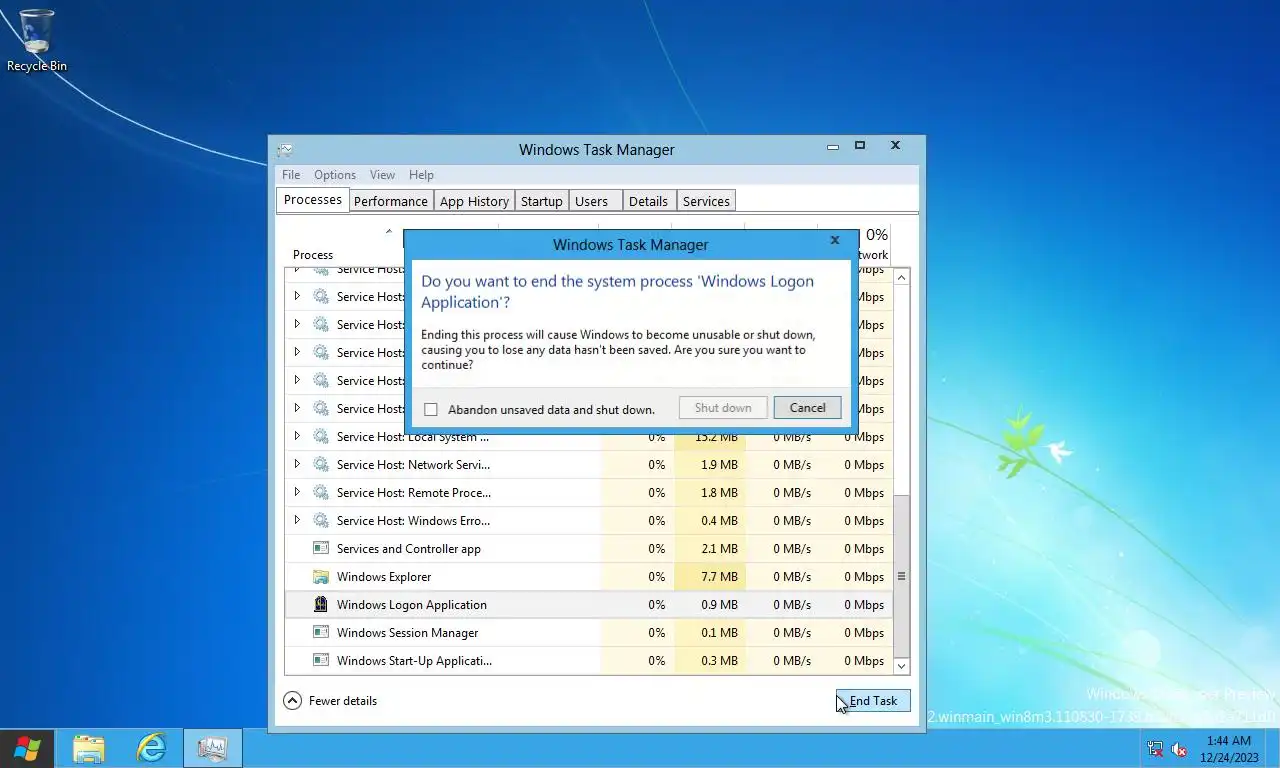
Task: Select Windows Explorer process row
Action: [589, 576]
